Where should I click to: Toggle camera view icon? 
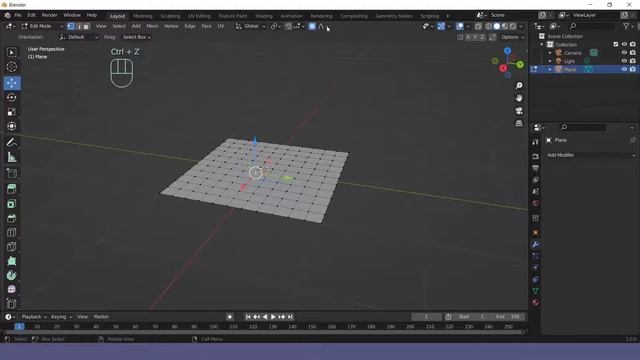coord(519,111)
